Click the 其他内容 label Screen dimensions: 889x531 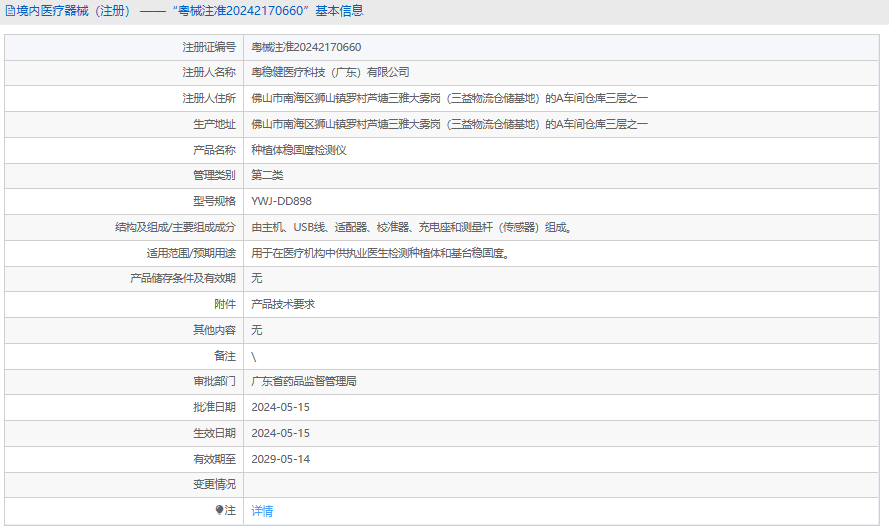[x=214, y=330]
